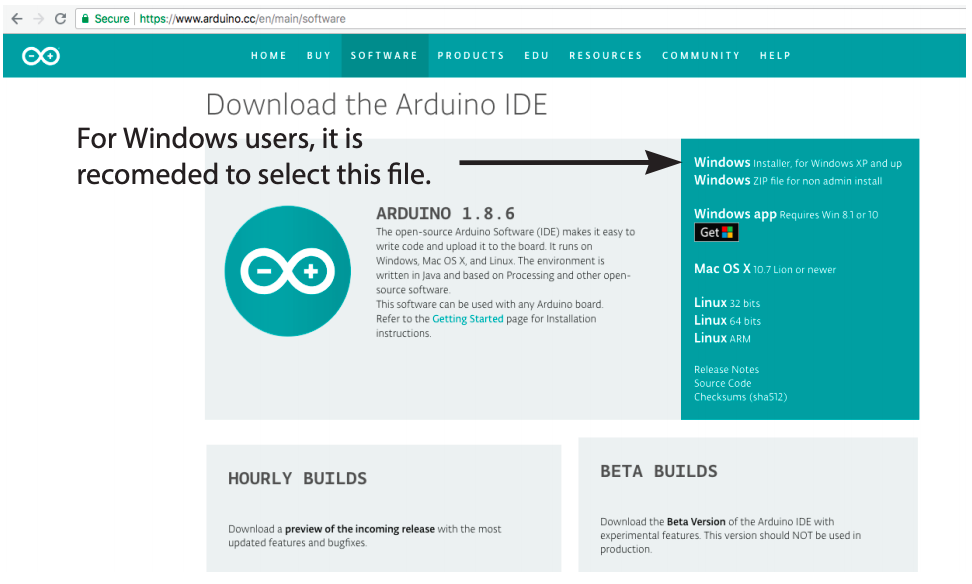Reload the page with refresh icon

[60, 19]
